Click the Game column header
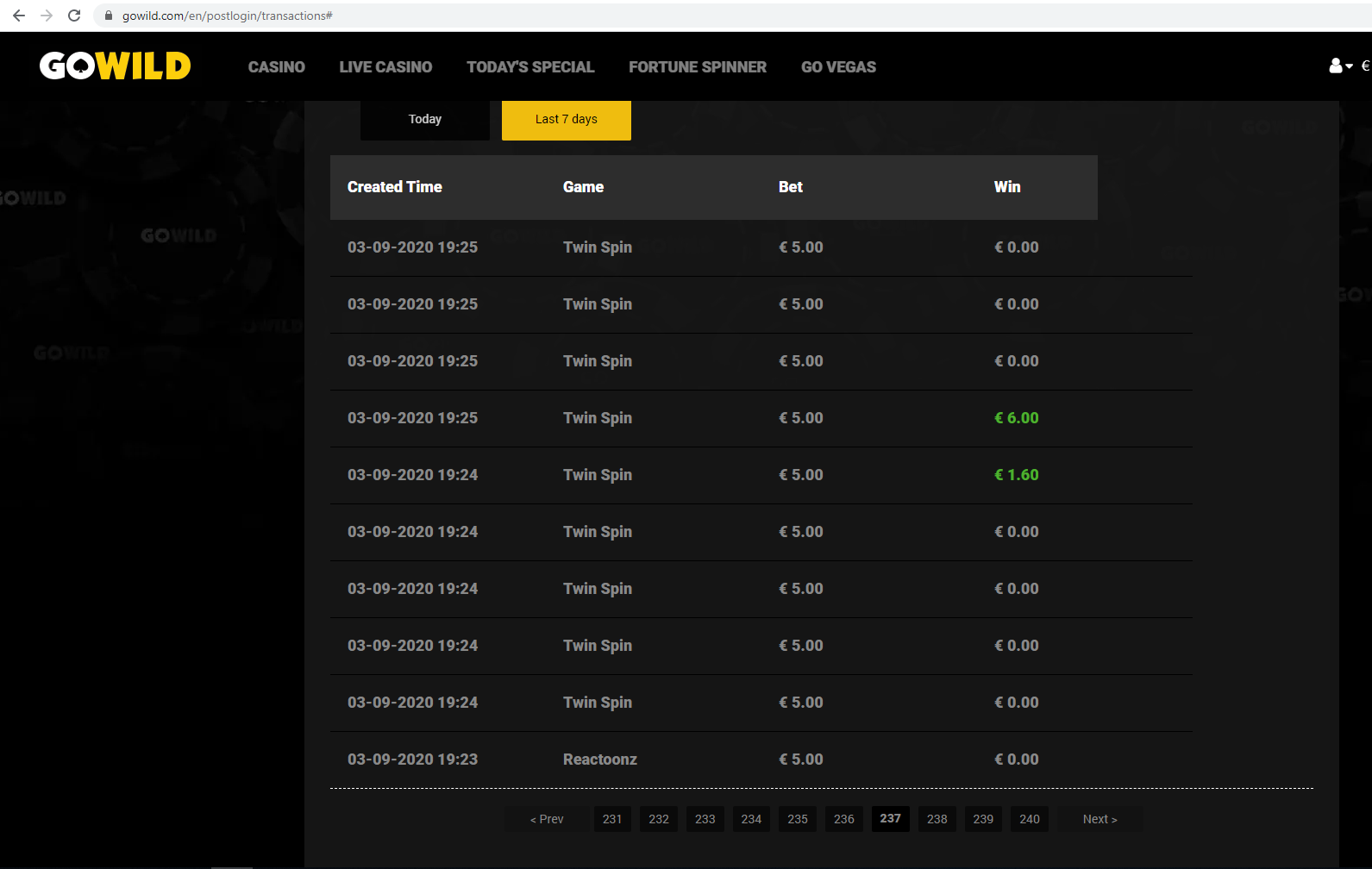The width and height of the screenshot is (1372, 869). pos(583,187)
